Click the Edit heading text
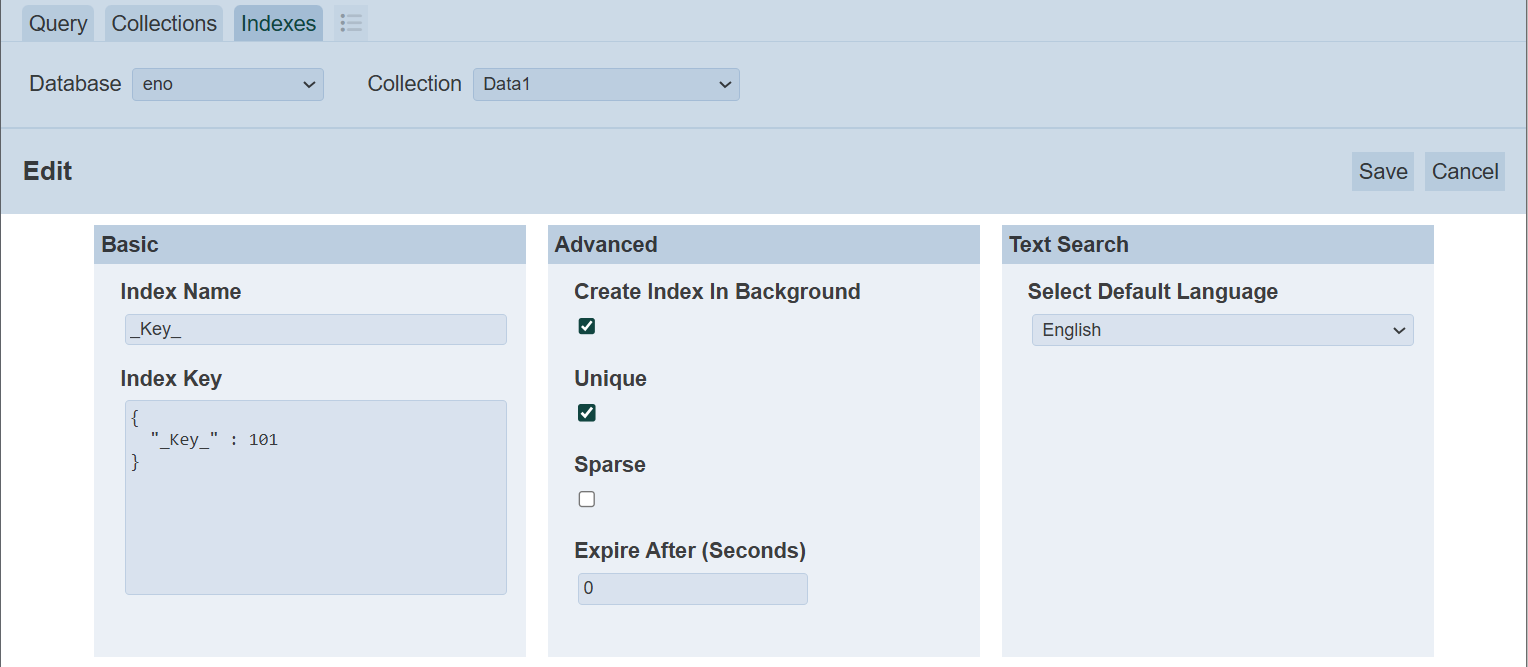This screenshot has height=667, width=1528. point(48,171)
